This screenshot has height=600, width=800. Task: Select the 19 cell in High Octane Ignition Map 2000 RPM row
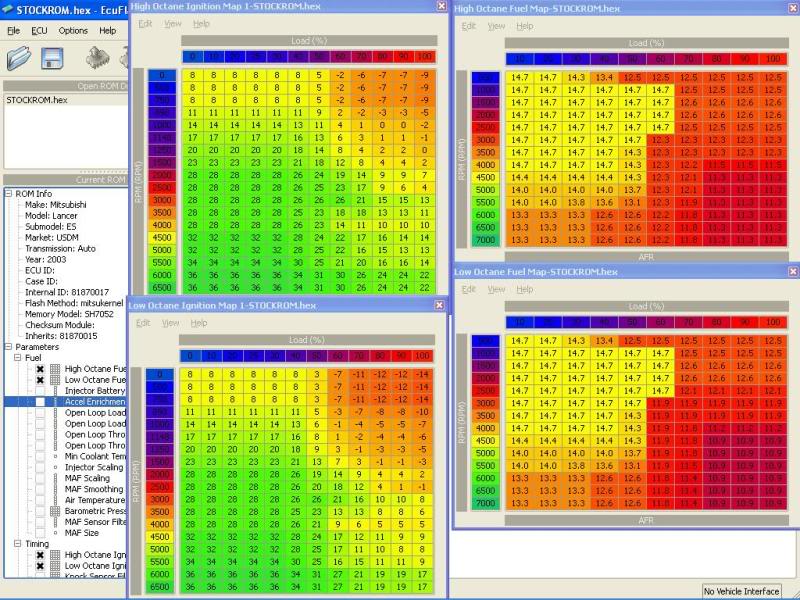pyautogui.click(x=340, y=175)
